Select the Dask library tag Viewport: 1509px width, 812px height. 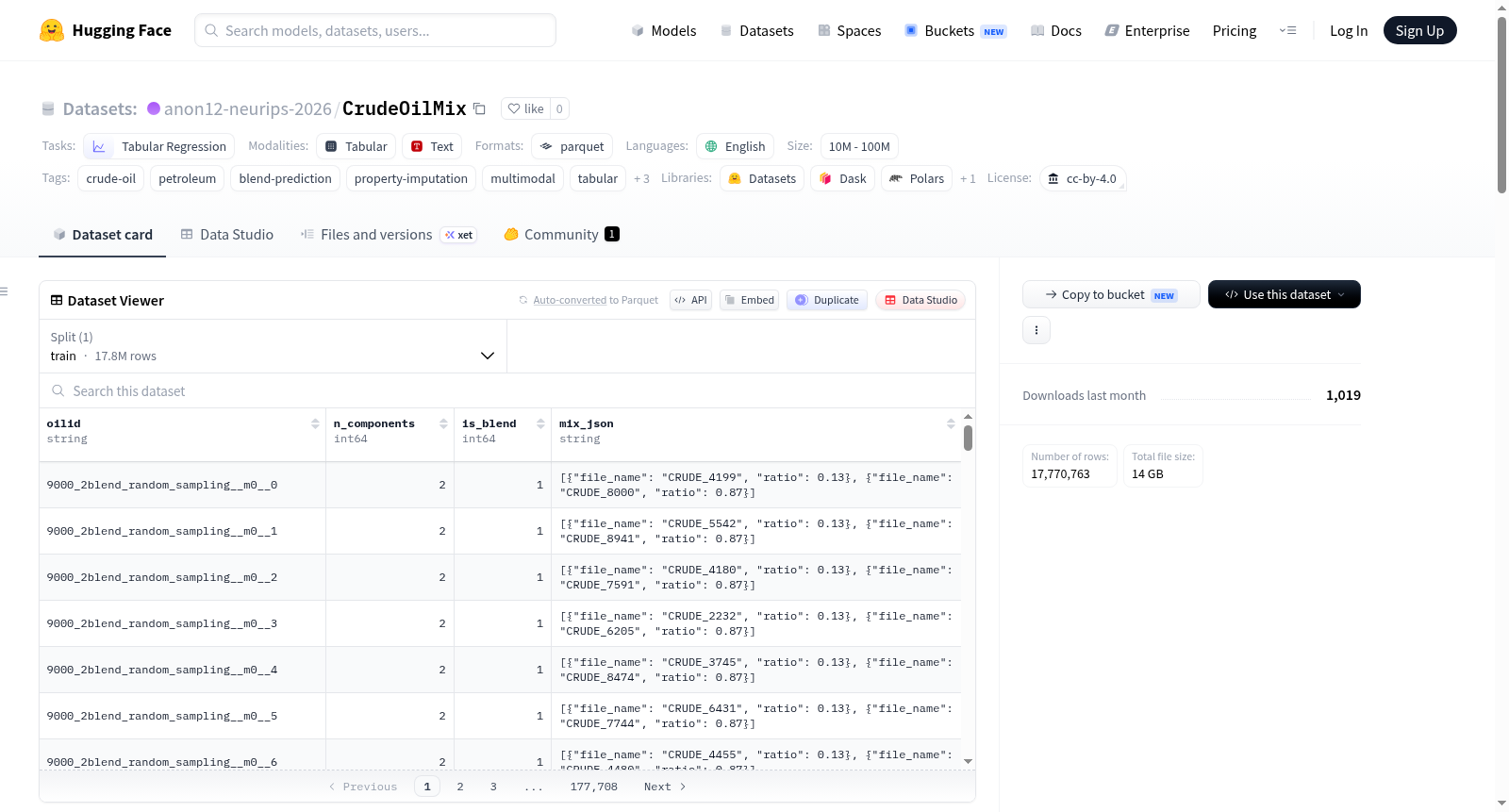[x=843, y=178]
